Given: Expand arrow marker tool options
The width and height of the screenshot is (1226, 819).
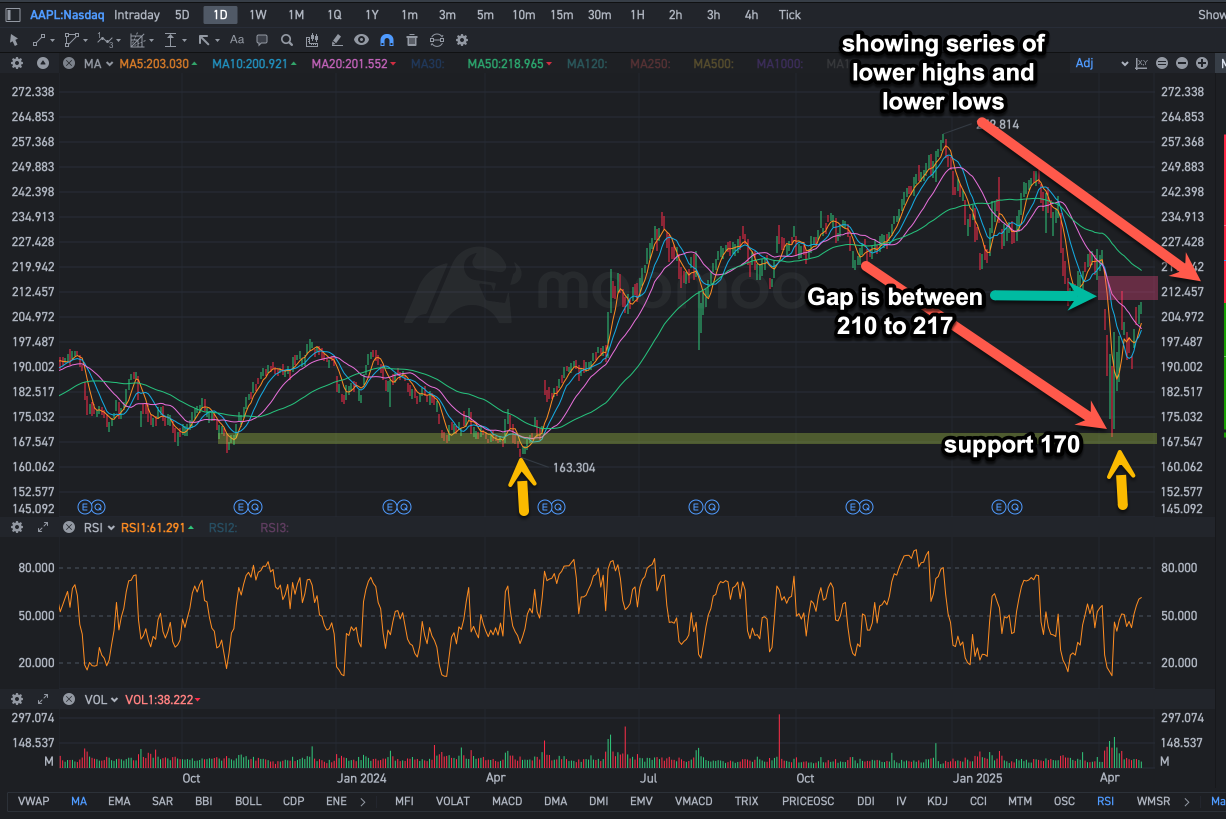Looking at the screenshot, I should coord(217,41).
